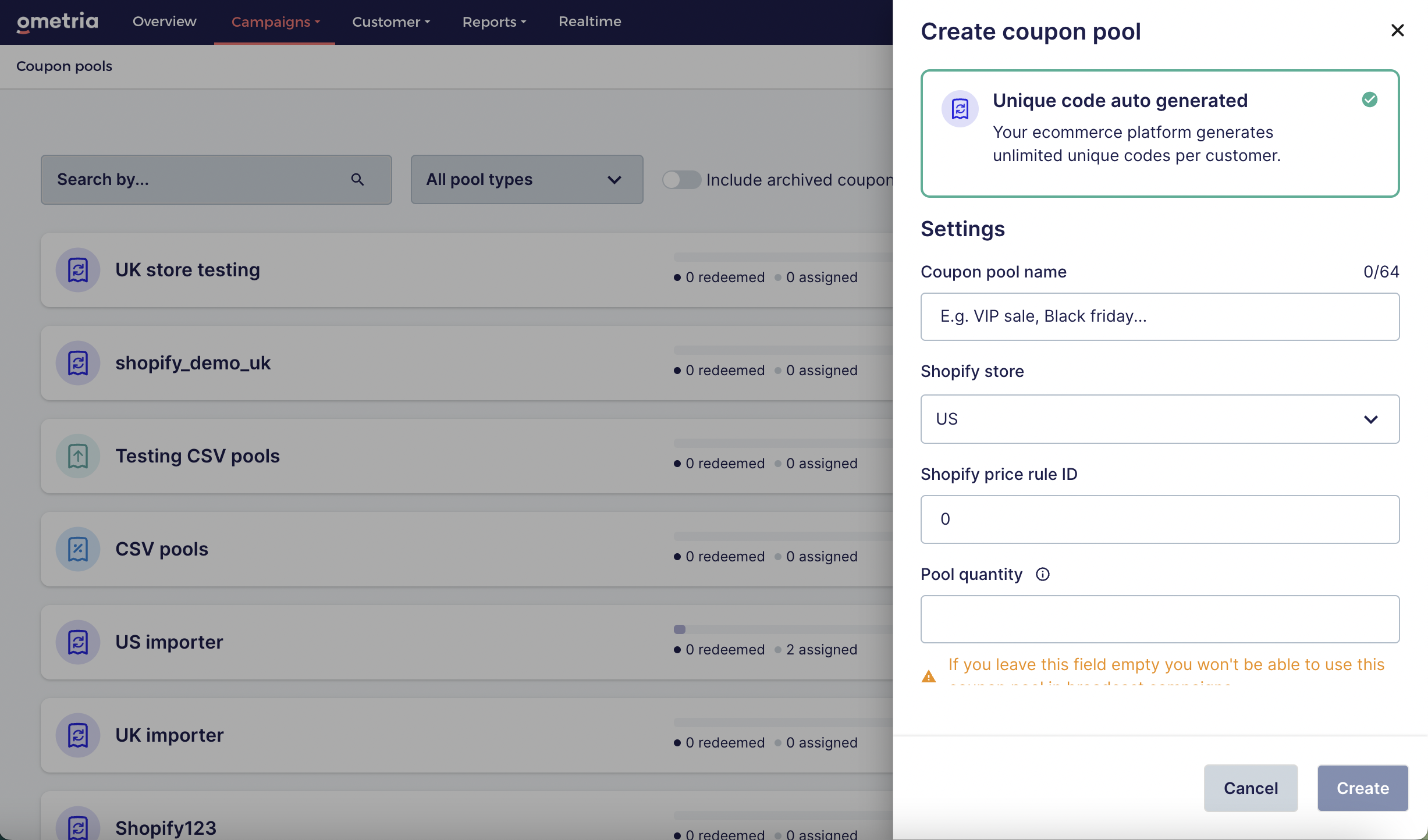Screen dimensions: 1428x840
Task: Click the Pool quantity info icon
Action: coord(1043,575)
